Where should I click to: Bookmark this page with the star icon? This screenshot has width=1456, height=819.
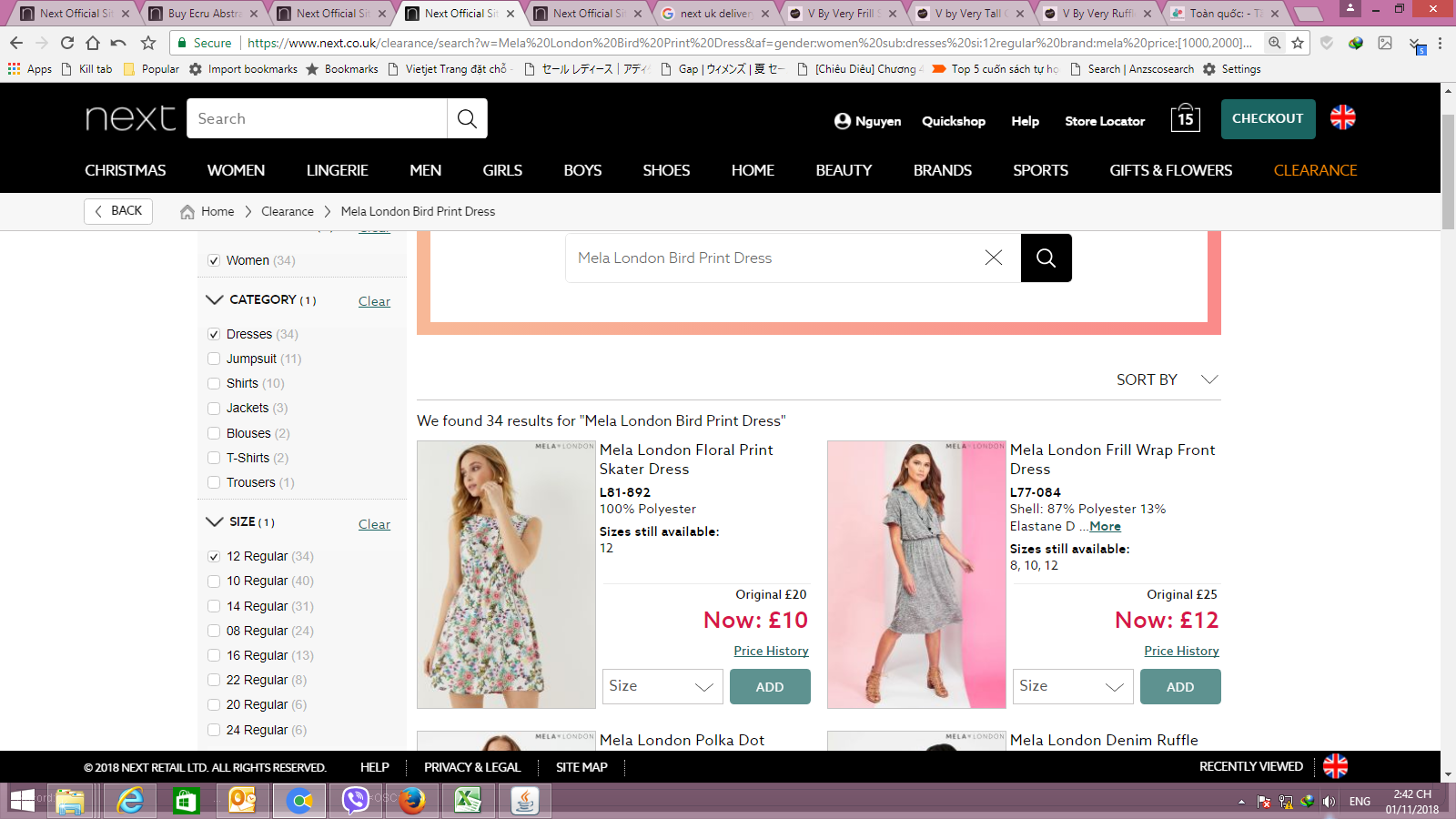(x=1298, y=43)
